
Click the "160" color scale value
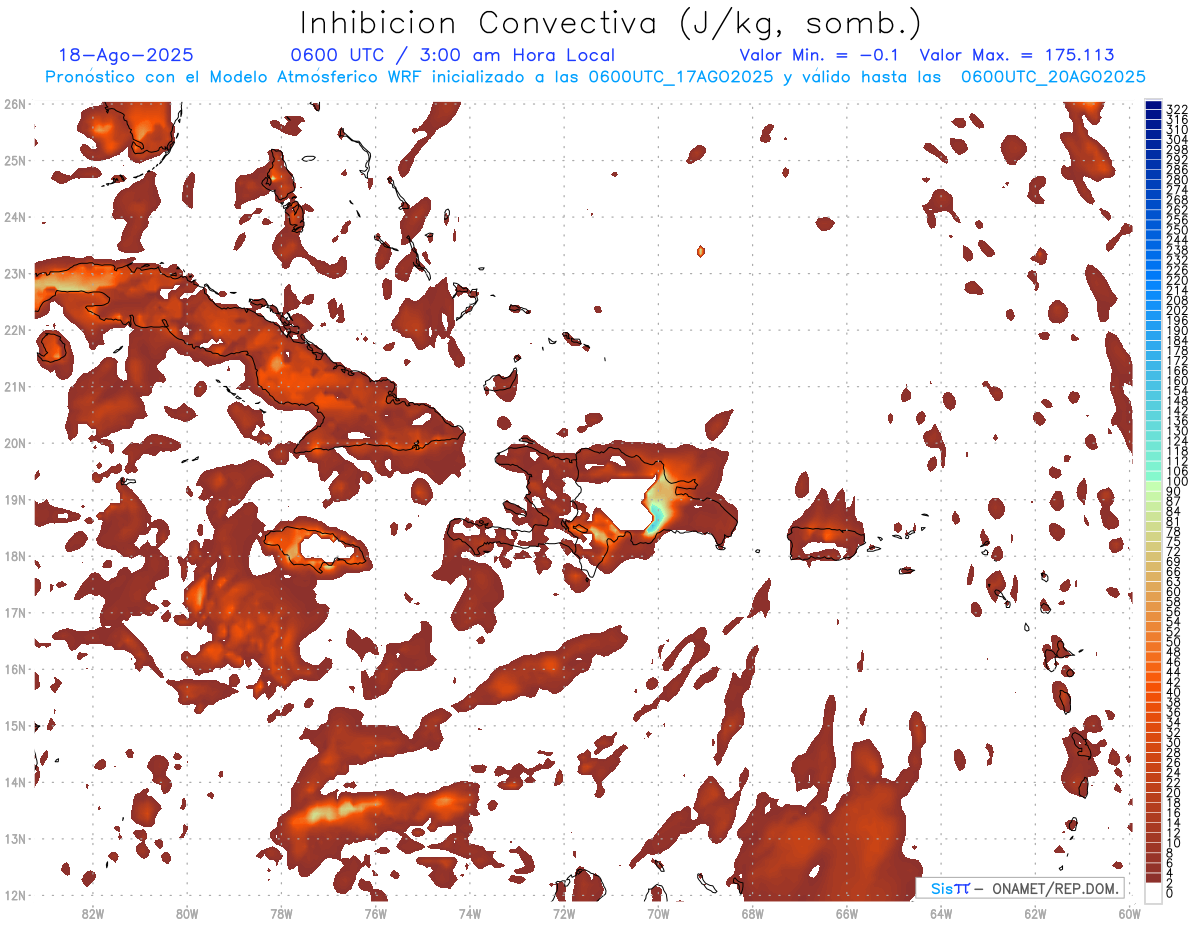coord(1177,381)
